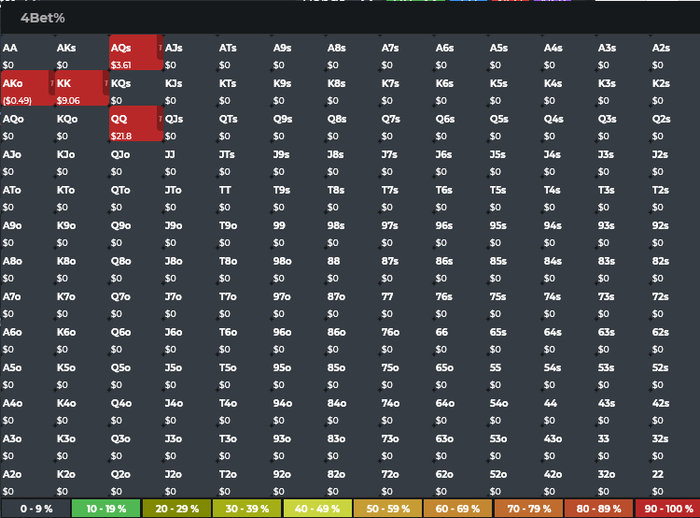Select the 90 - 100 % red legend swatch
Viewport: 700px width, 518px height.
(x=668, y=509)
